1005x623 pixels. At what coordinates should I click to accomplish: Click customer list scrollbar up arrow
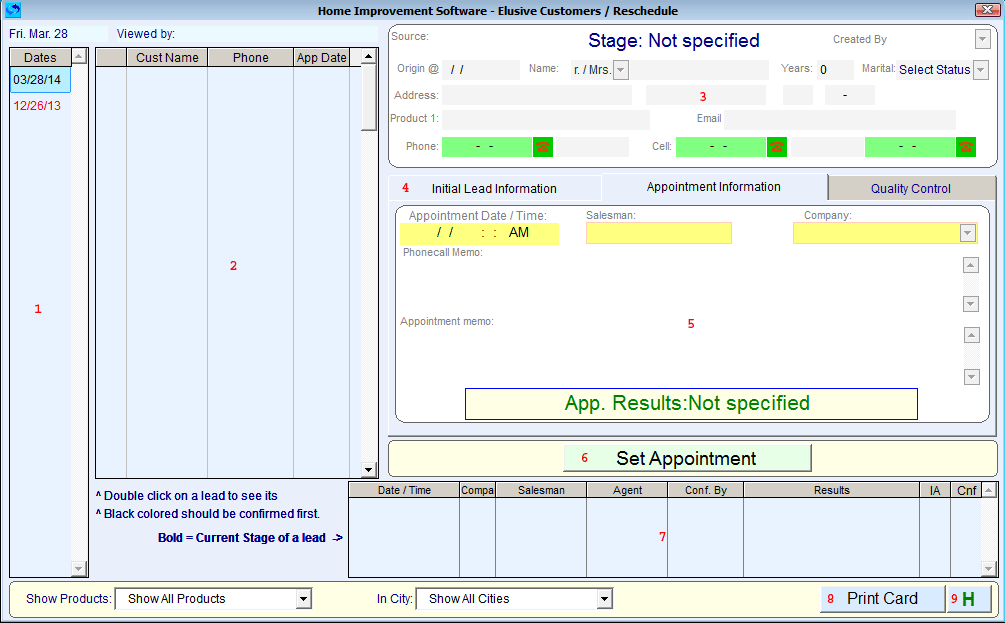[369, 56]
